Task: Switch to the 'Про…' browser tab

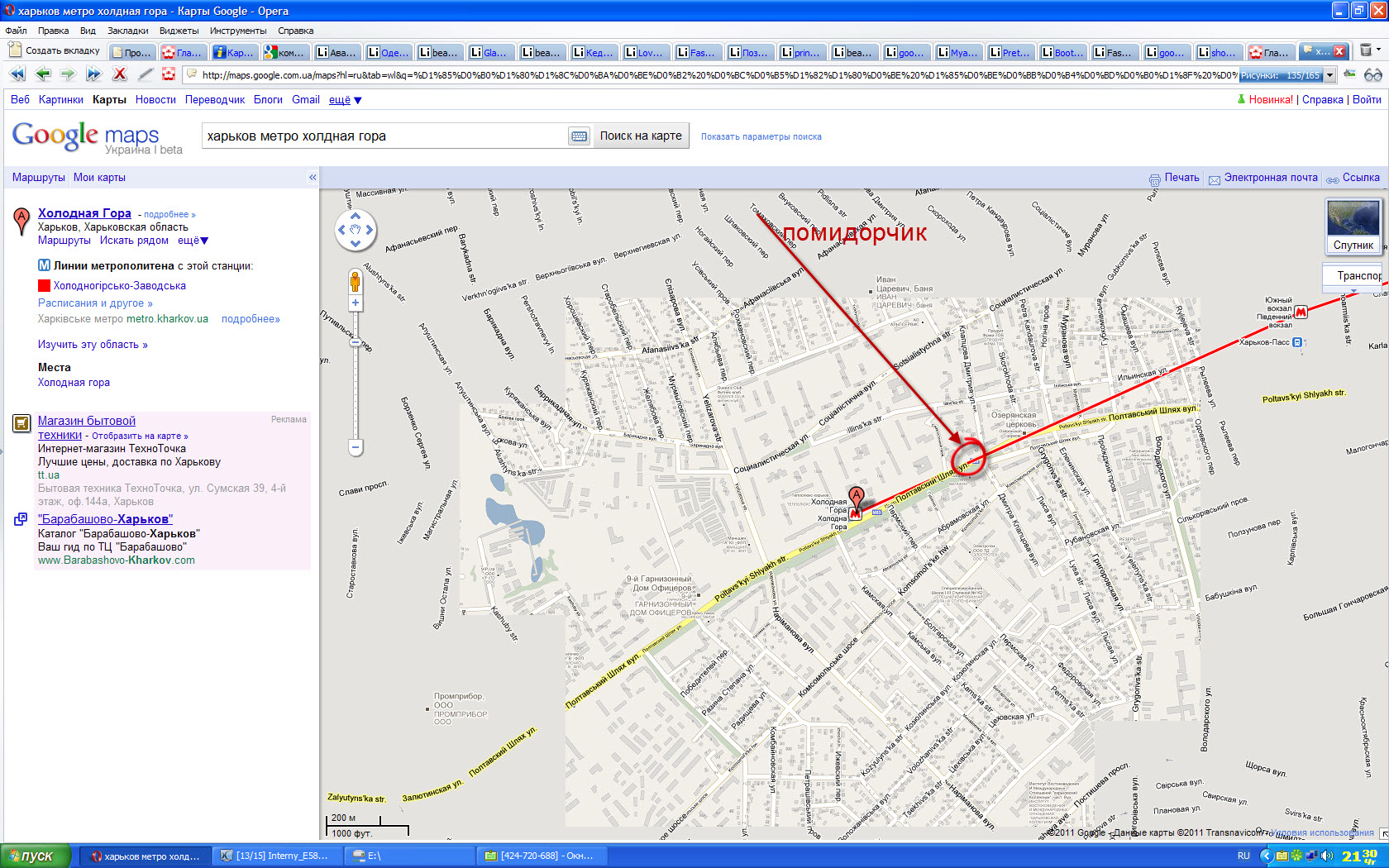Action: [x=131, y=52]
